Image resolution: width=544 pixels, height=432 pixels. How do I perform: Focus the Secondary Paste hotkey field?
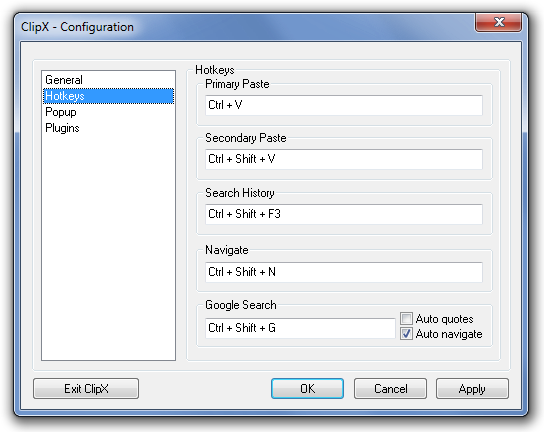[x=343, y=159]
